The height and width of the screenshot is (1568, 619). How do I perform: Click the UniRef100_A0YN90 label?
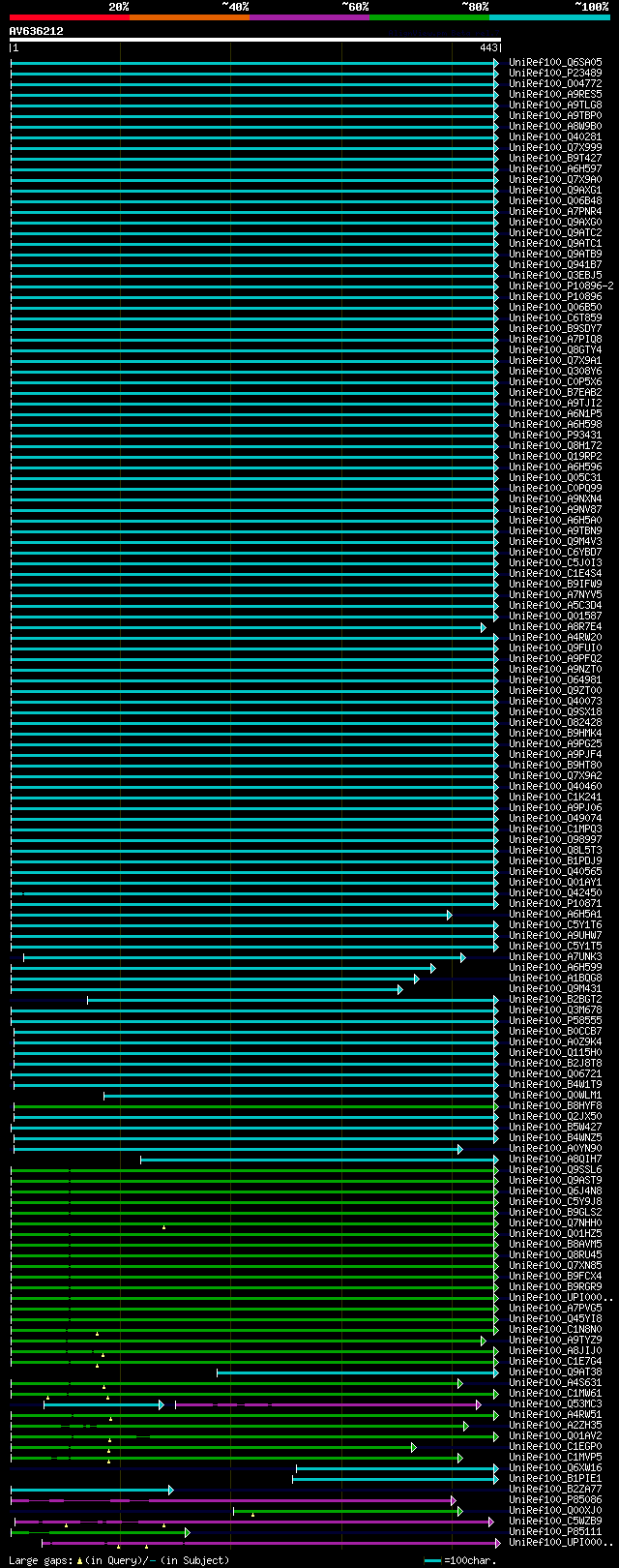click(555, 1149)
